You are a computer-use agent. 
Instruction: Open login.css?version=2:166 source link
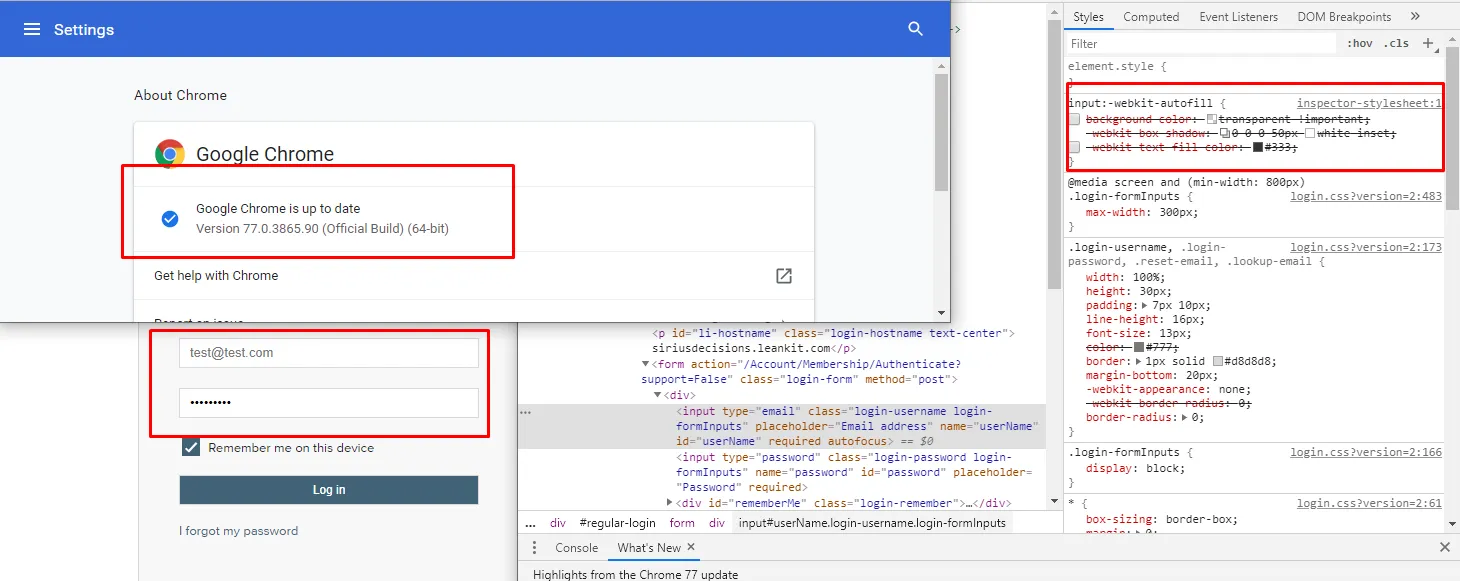[1366, 453]
